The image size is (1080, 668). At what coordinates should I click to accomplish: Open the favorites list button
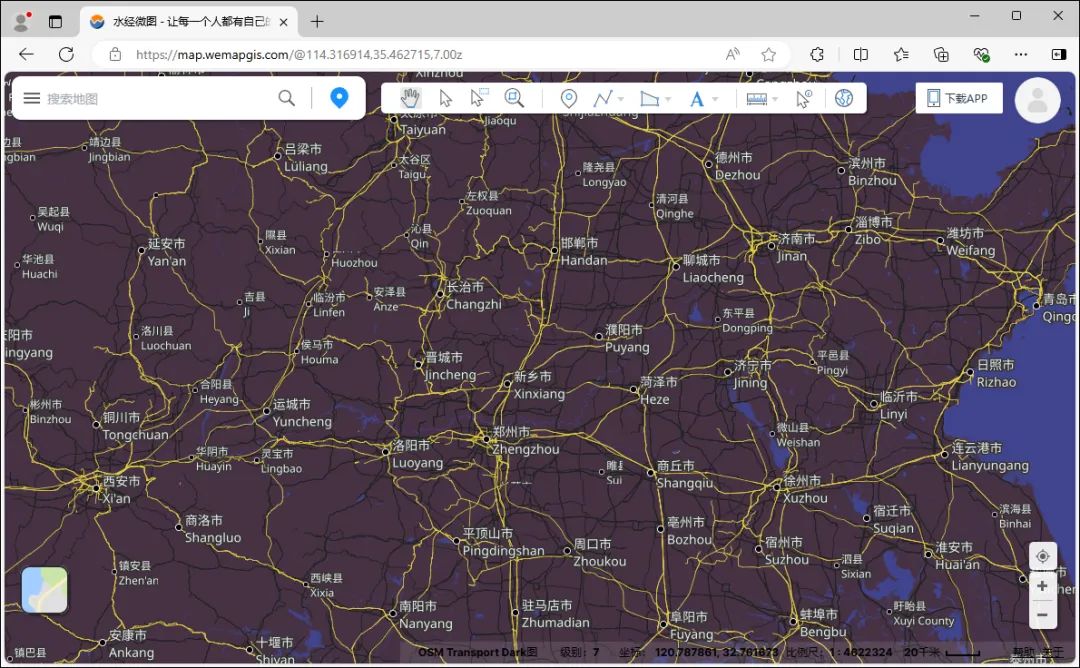click(x=901, y=54)
